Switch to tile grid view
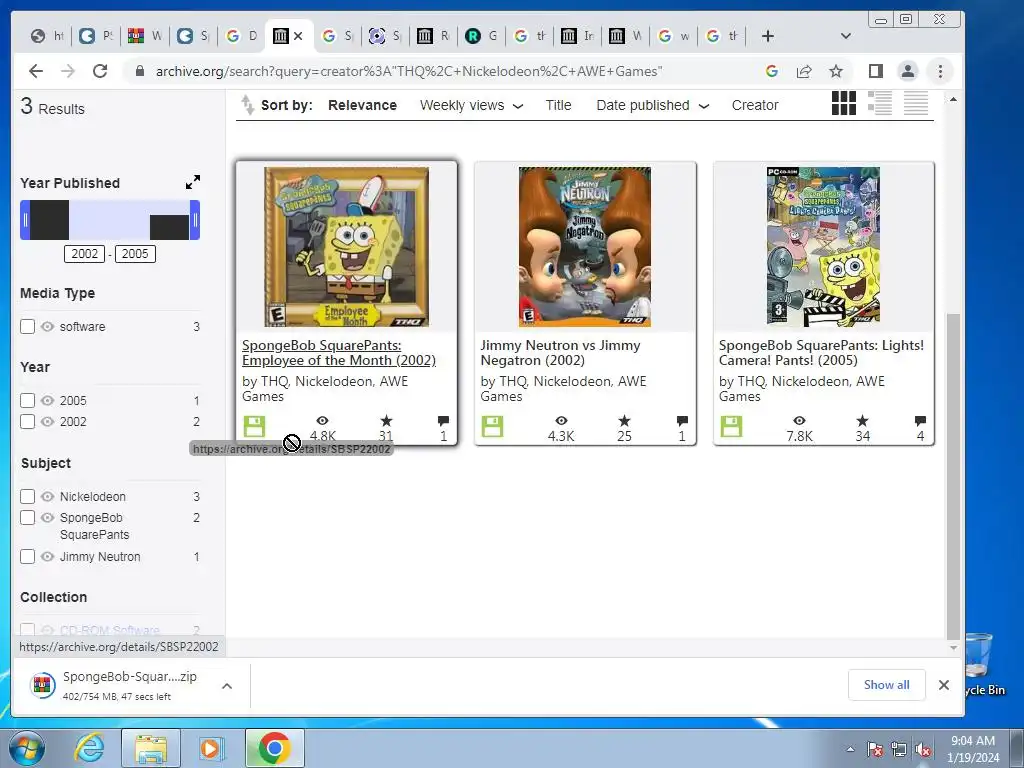This screenshot has height=768, width=1024. point(844,103)
